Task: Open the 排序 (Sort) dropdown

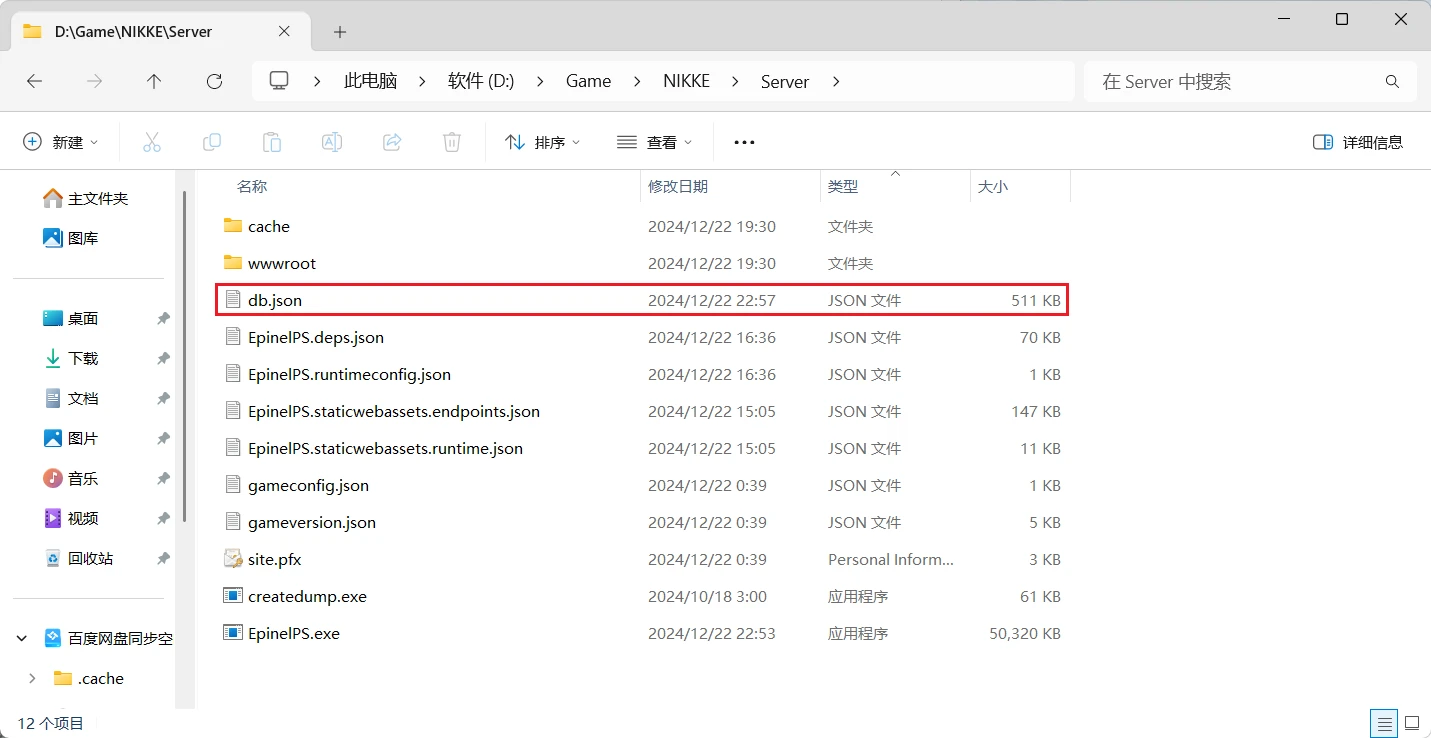Action: (x=543, y=141)
